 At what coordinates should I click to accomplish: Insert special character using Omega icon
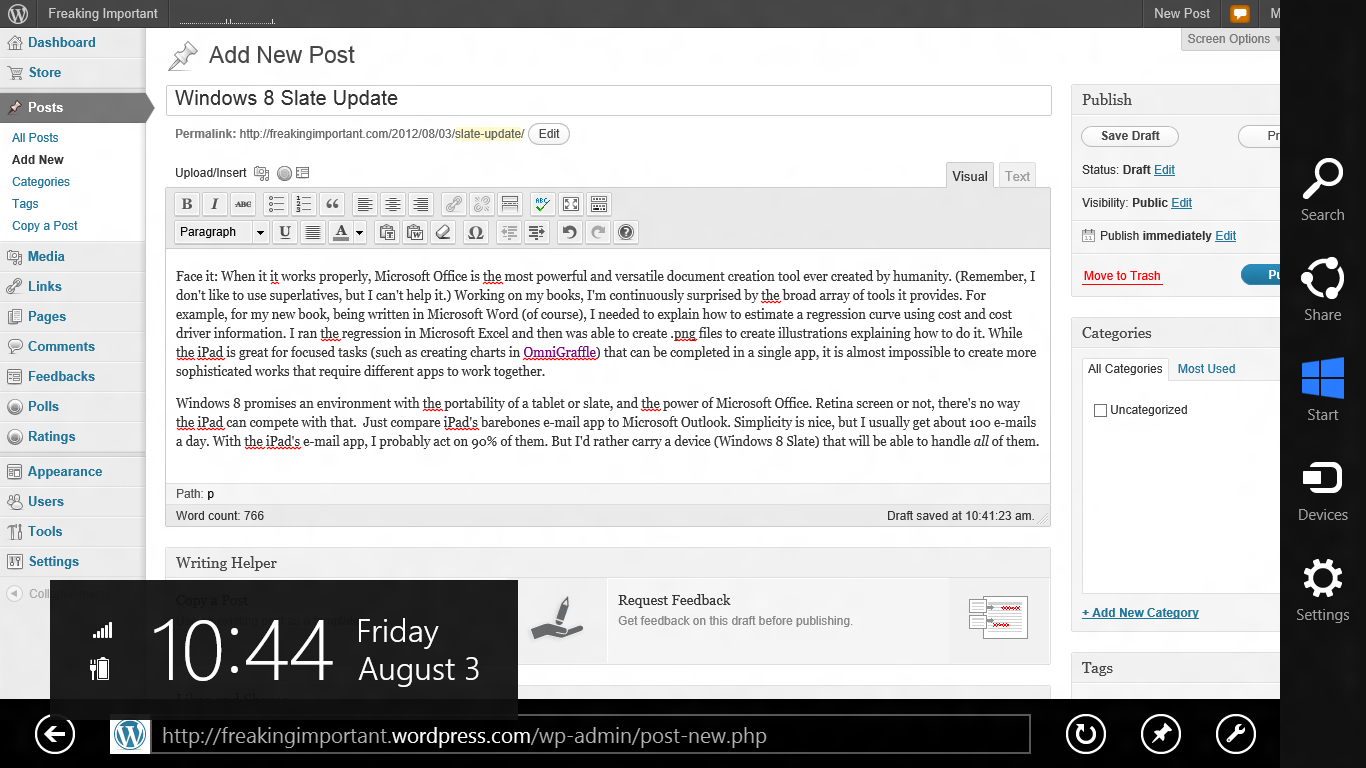pyautogui.click(x=475, y=232)
